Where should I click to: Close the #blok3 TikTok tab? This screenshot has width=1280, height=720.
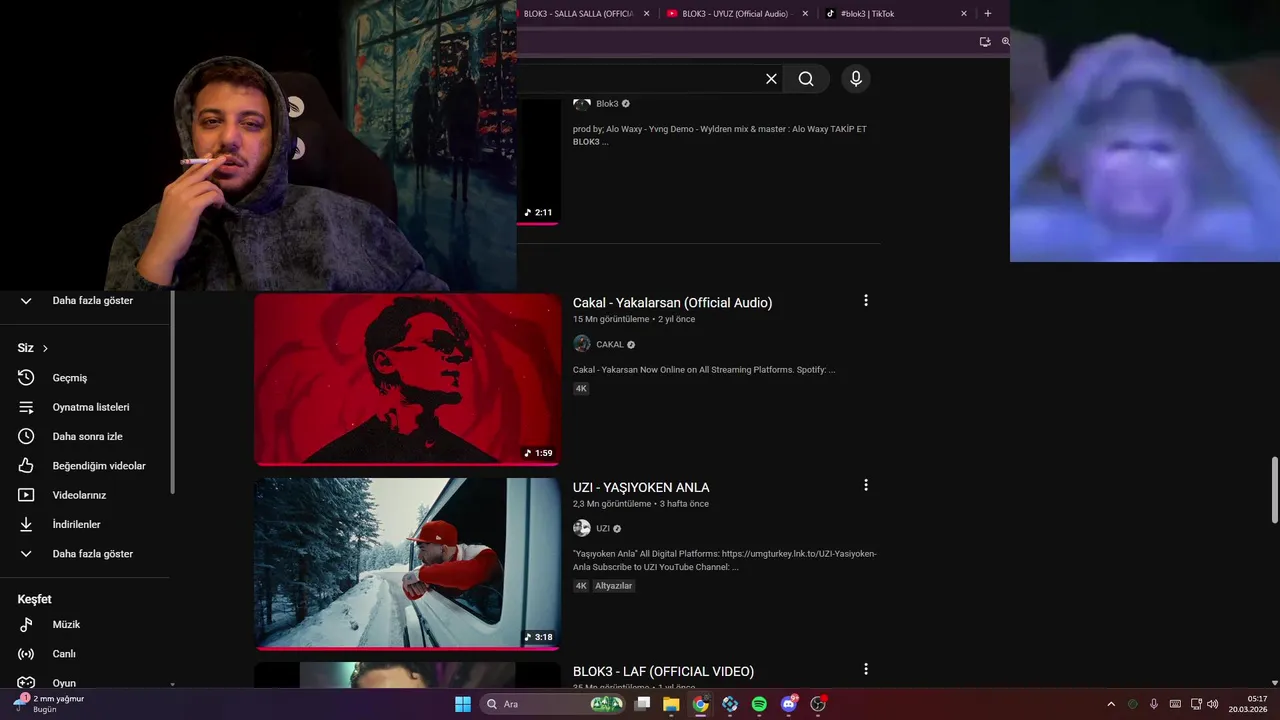(x=964, y=14)
